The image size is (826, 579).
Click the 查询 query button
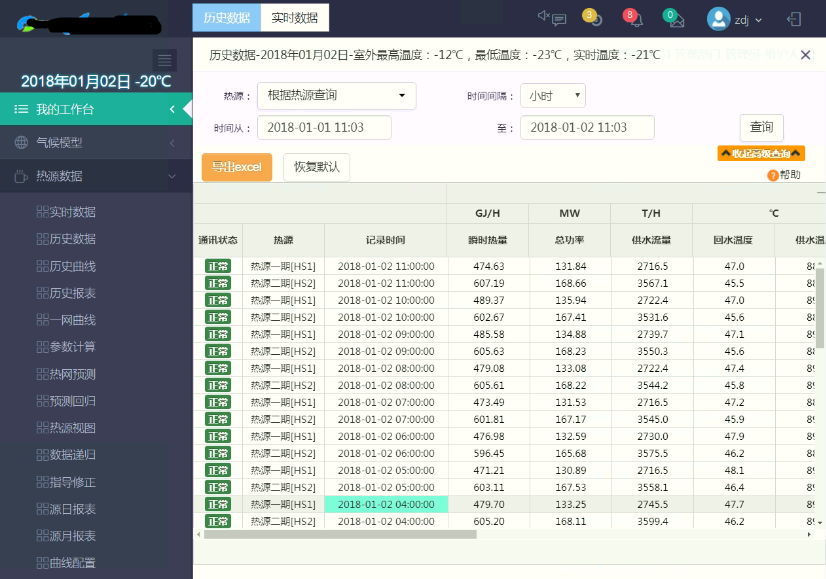761,128
